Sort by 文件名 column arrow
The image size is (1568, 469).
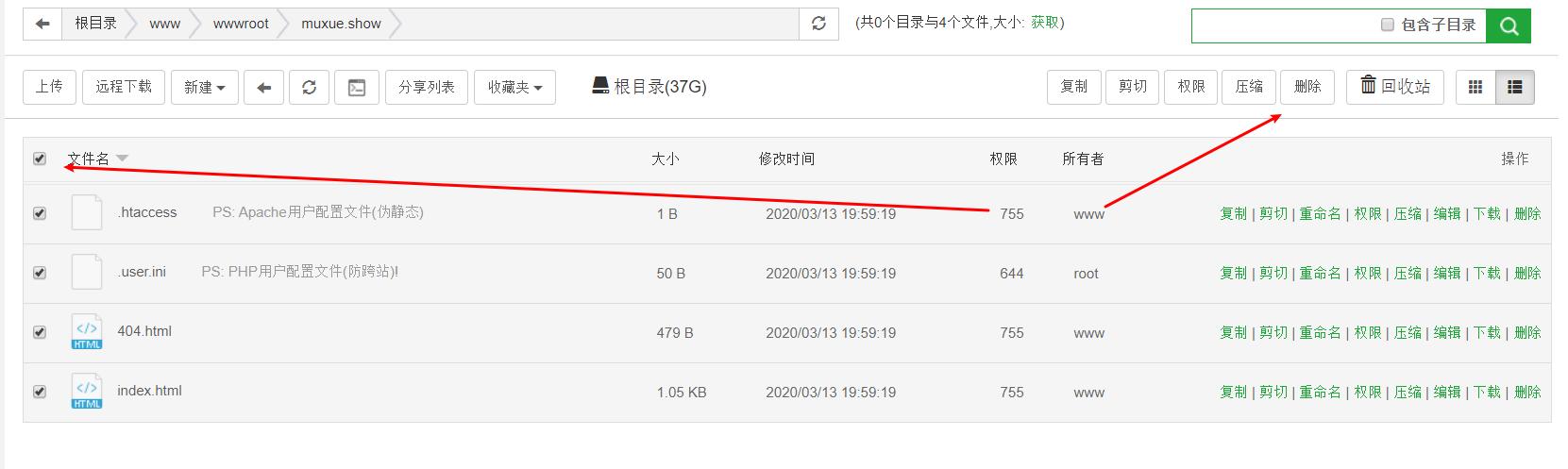pos(122,159)
